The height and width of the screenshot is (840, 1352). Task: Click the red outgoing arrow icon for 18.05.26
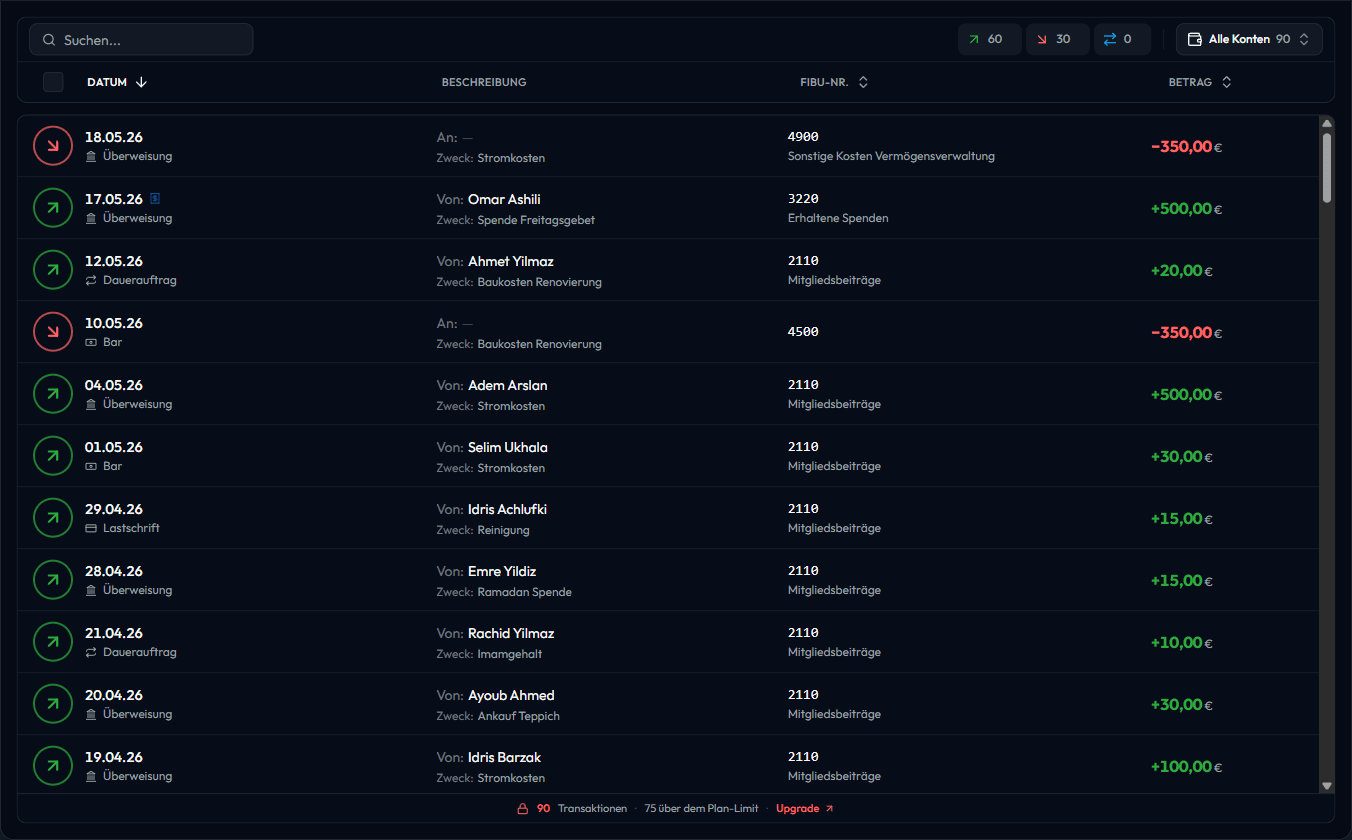coord(53,146)
